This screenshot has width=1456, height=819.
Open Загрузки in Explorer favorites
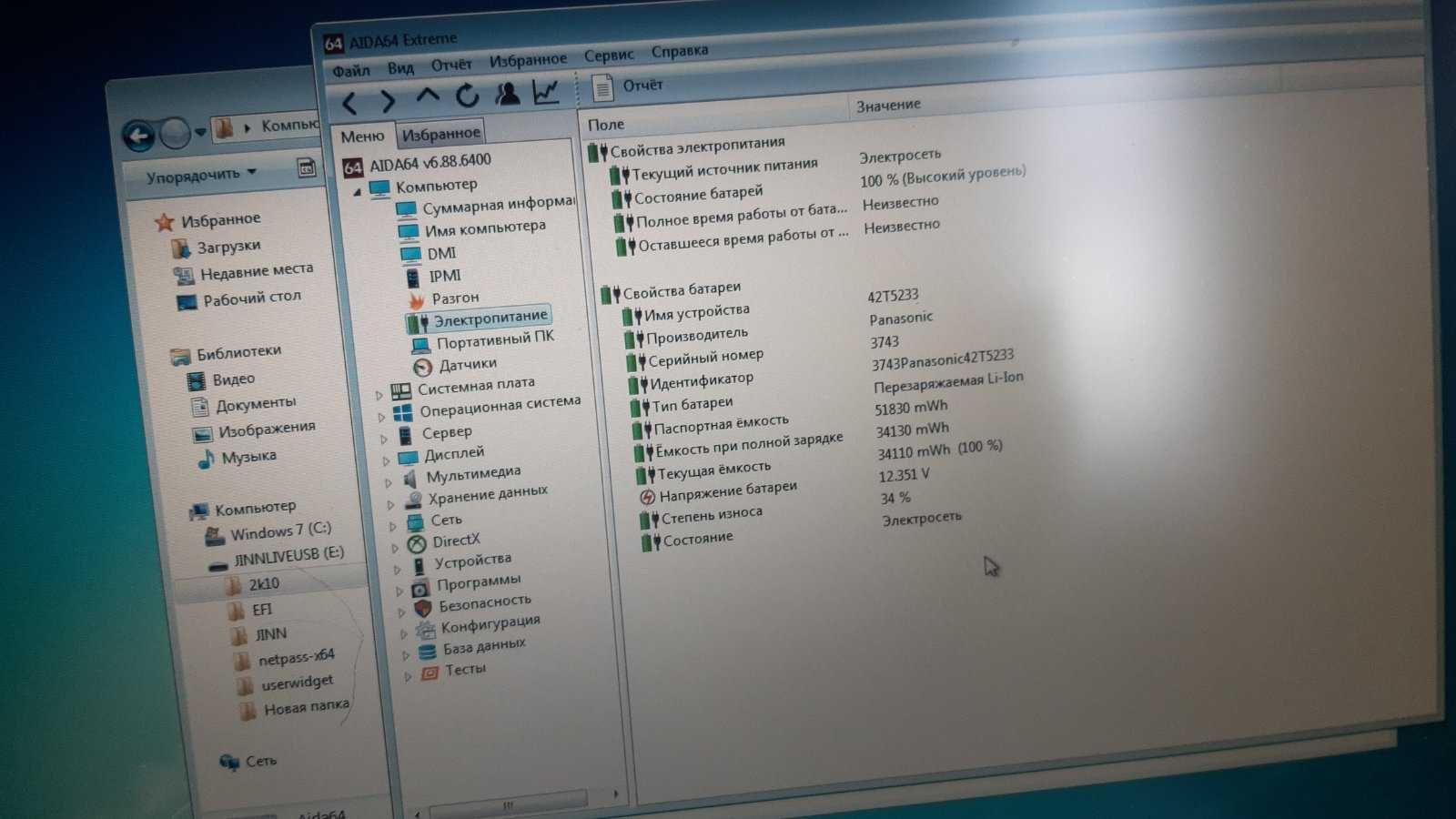[x=217, y=248]
